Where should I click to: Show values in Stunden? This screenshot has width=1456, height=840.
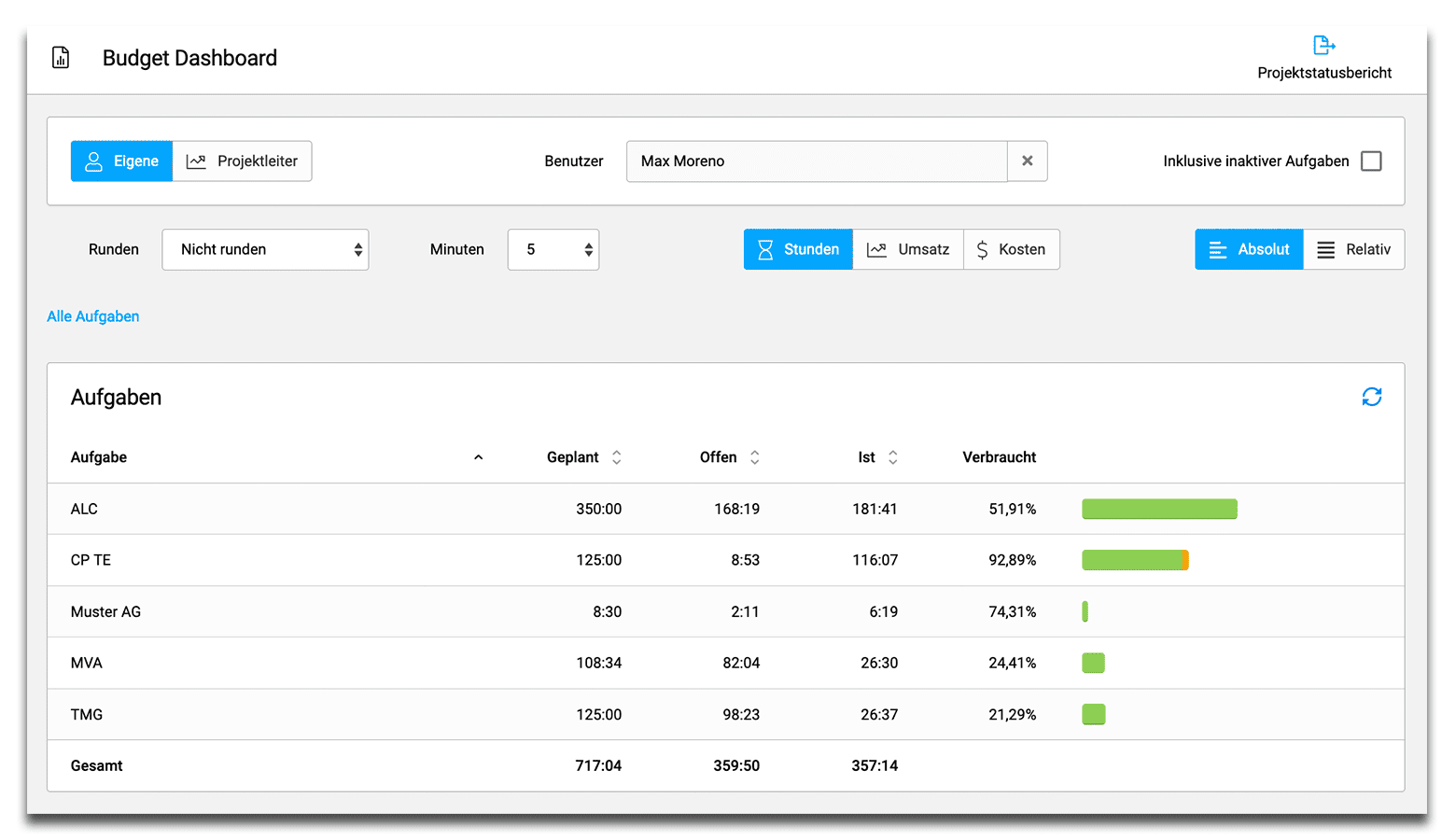click(x=798, y=249)
